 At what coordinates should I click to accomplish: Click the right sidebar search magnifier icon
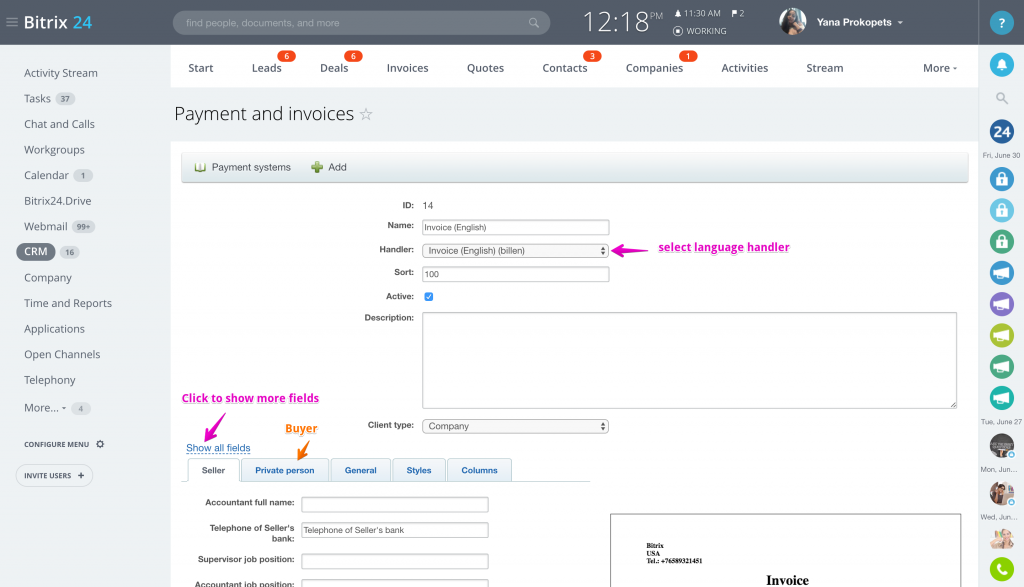pos(1001,98)
